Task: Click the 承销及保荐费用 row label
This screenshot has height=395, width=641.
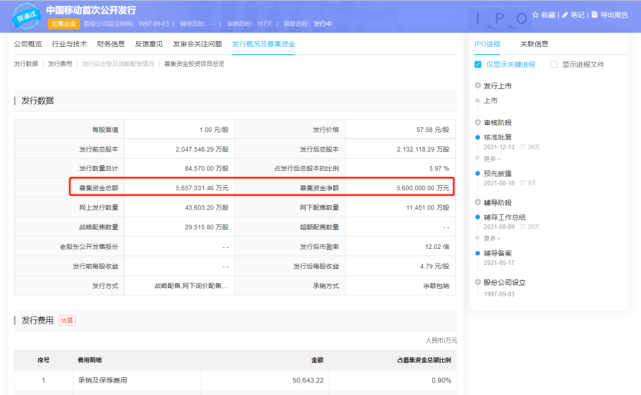Action: [102, 380]
